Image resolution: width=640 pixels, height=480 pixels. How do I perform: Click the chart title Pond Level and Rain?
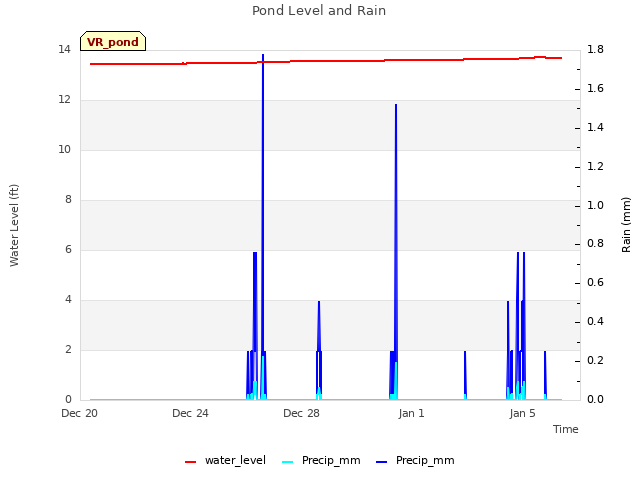point(319,11)
